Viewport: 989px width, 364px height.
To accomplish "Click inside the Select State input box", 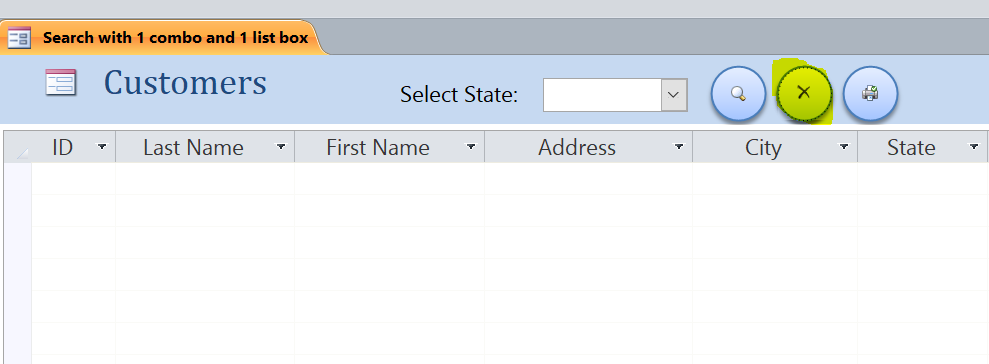I will pos(602,95).
